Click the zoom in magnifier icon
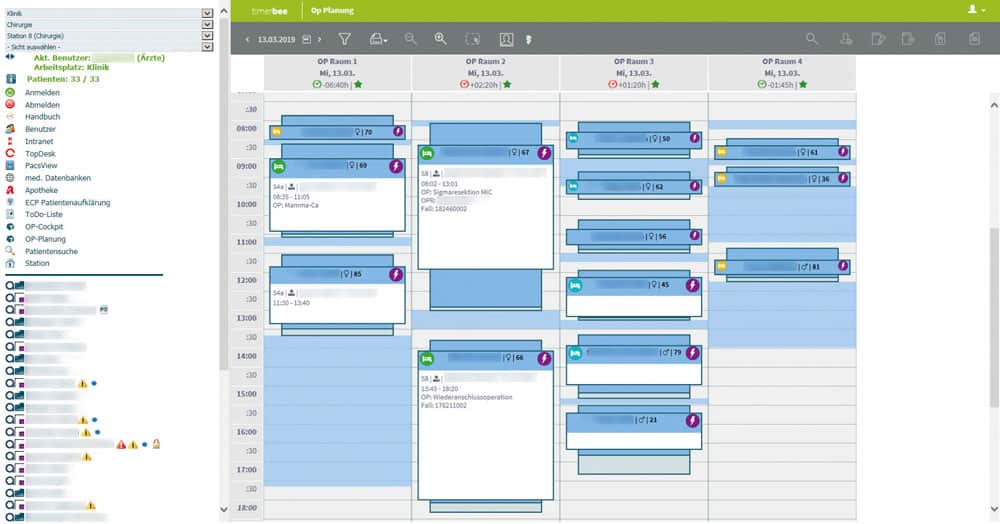The width and height of the screenshot is (1000, 524). pyautogui.click(x=441, y=39)
